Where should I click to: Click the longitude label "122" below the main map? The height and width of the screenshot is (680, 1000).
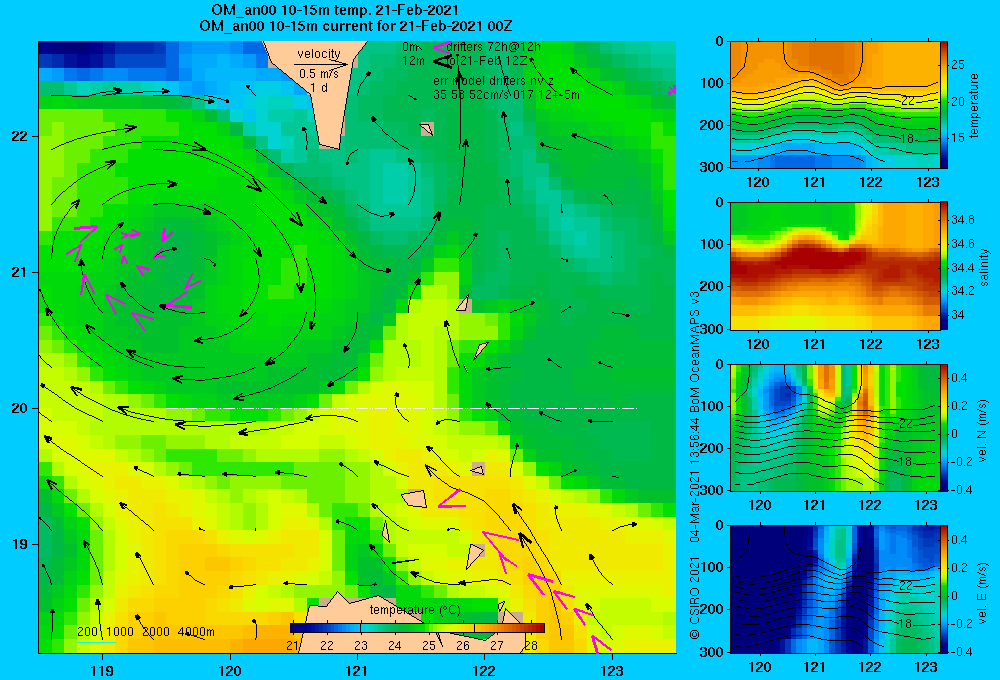pos(484,670)
